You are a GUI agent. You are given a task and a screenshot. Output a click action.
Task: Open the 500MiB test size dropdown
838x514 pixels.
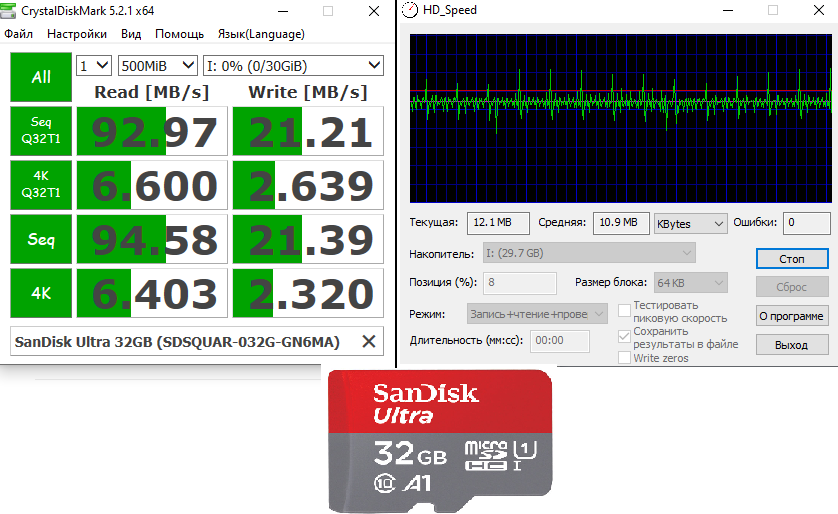(157, 66)
